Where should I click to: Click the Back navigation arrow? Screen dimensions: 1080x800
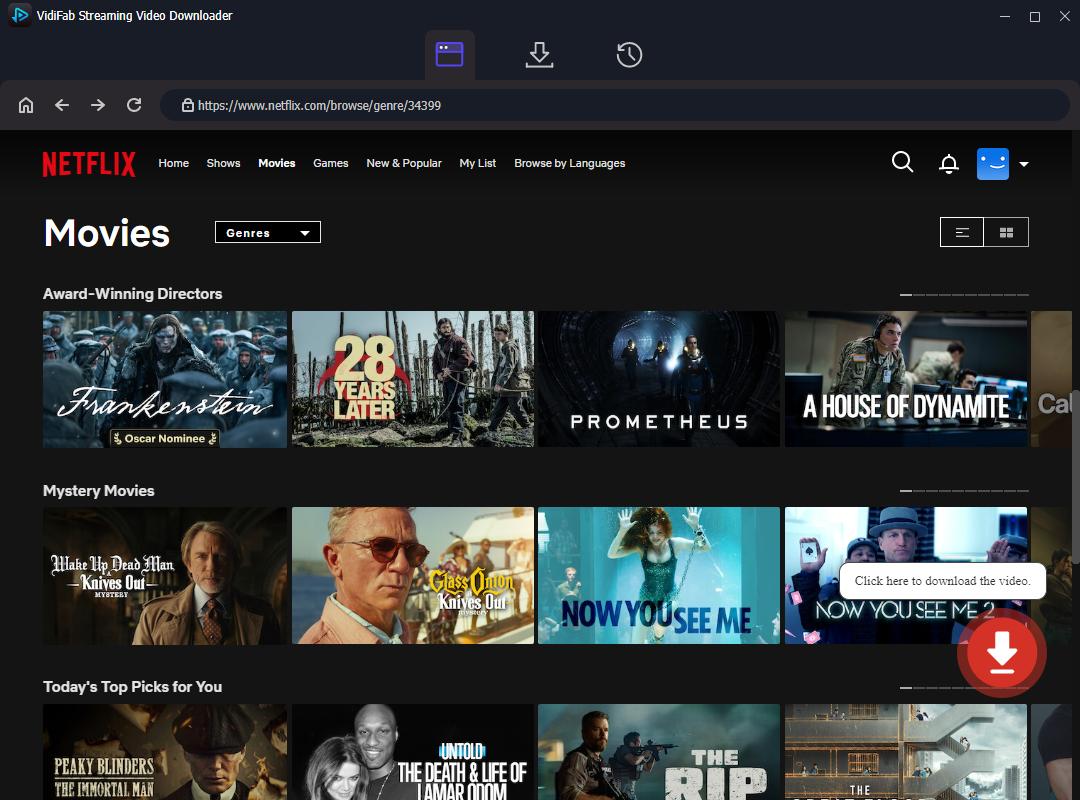point(61,104)
